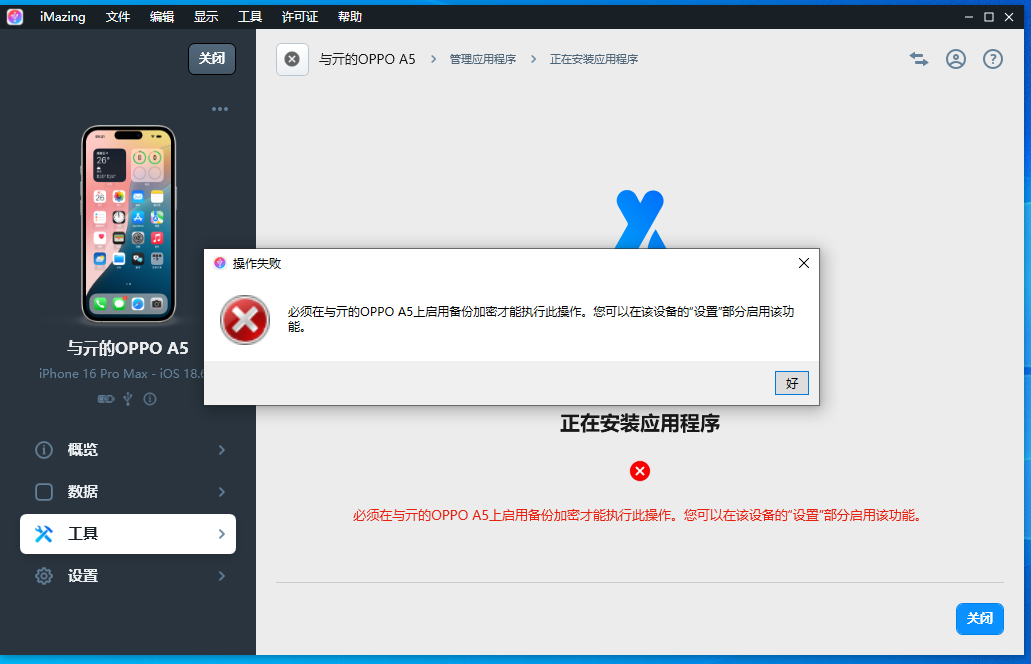Click 与亓的OPPO A5 breadcrumb
The width and height of the screenshot is (1031, 664).
tap(368, 59)
